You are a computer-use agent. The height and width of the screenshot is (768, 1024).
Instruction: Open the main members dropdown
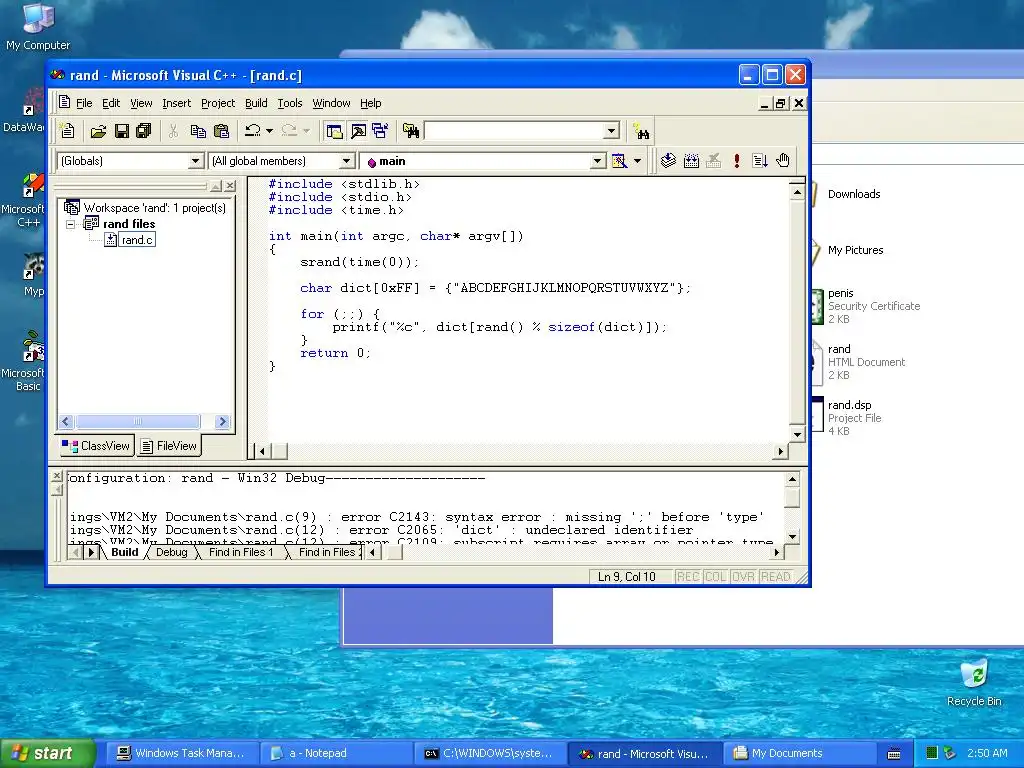(x=598, y=161)
